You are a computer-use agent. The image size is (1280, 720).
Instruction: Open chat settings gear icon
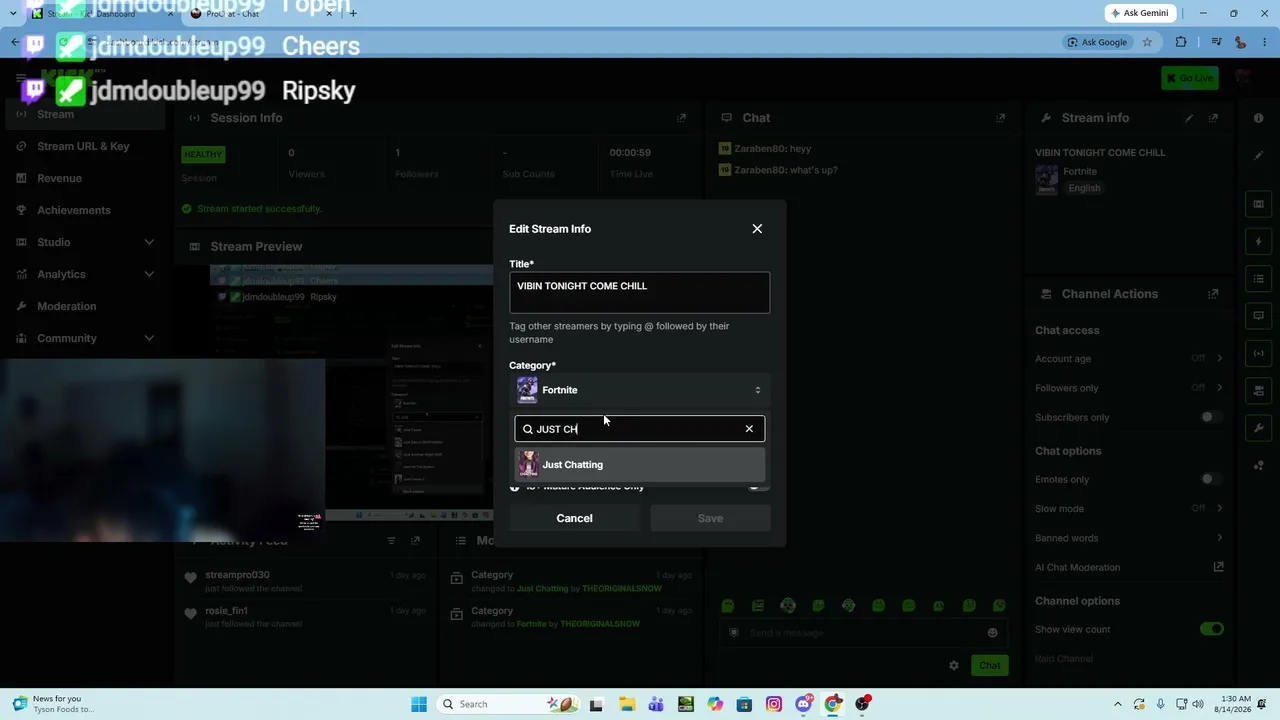(x=954, y=665)
